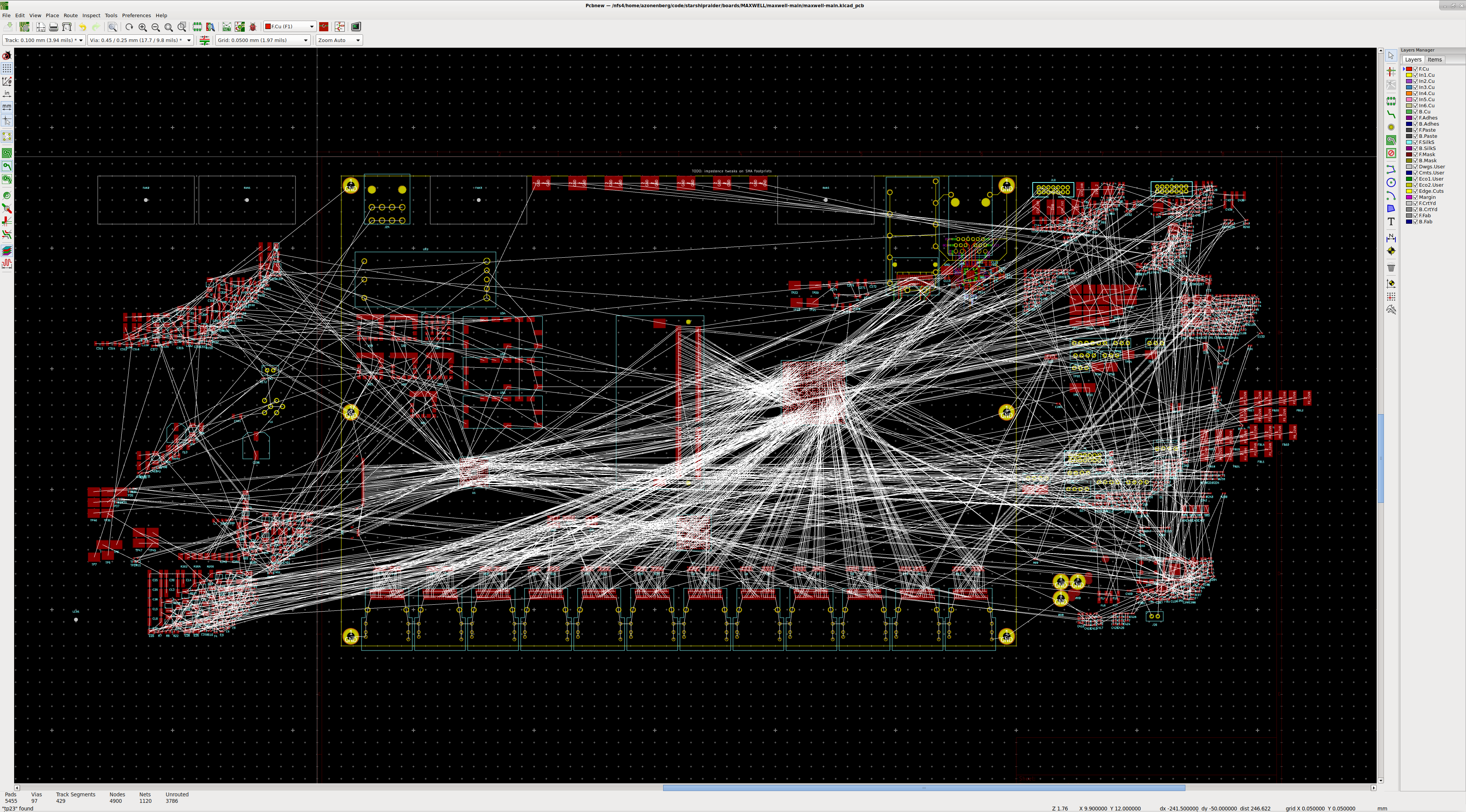The height and width of the screenshot is (812, 1466).
Task: Zoom out using the toolbar magnifier
Action: (155, 27)
